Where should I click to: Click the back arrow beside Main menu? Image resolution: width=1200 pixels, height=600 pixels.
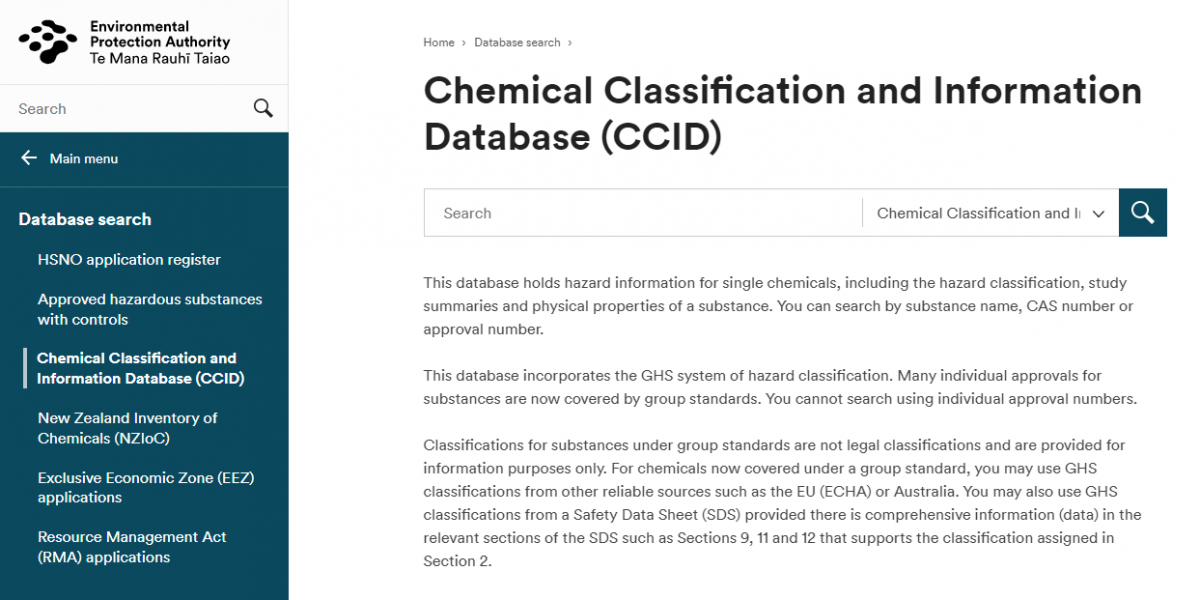pos(29,158)
